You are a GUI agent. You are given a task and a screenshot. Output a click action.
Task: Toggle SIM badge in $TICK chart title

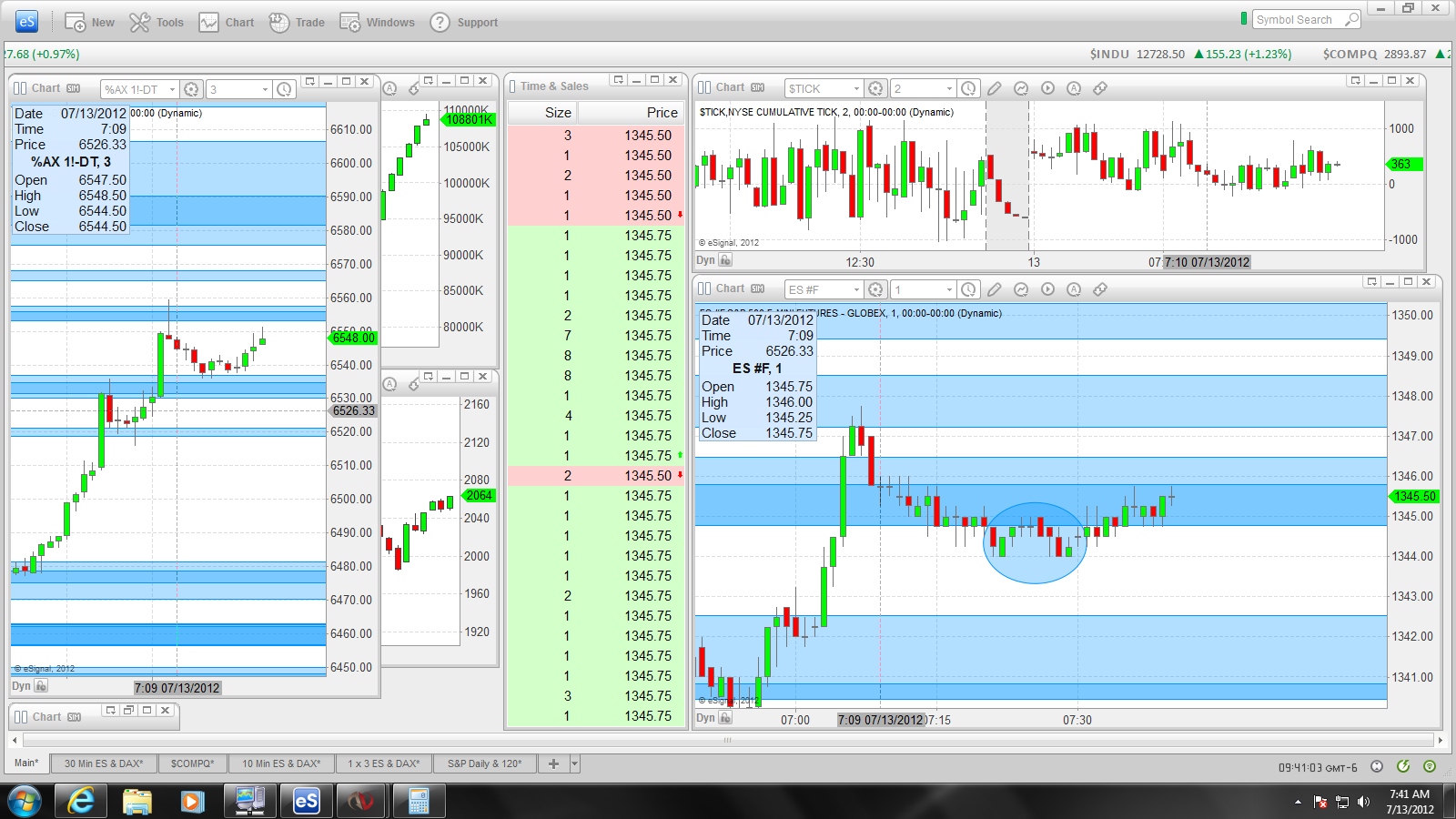coord(757,87)
